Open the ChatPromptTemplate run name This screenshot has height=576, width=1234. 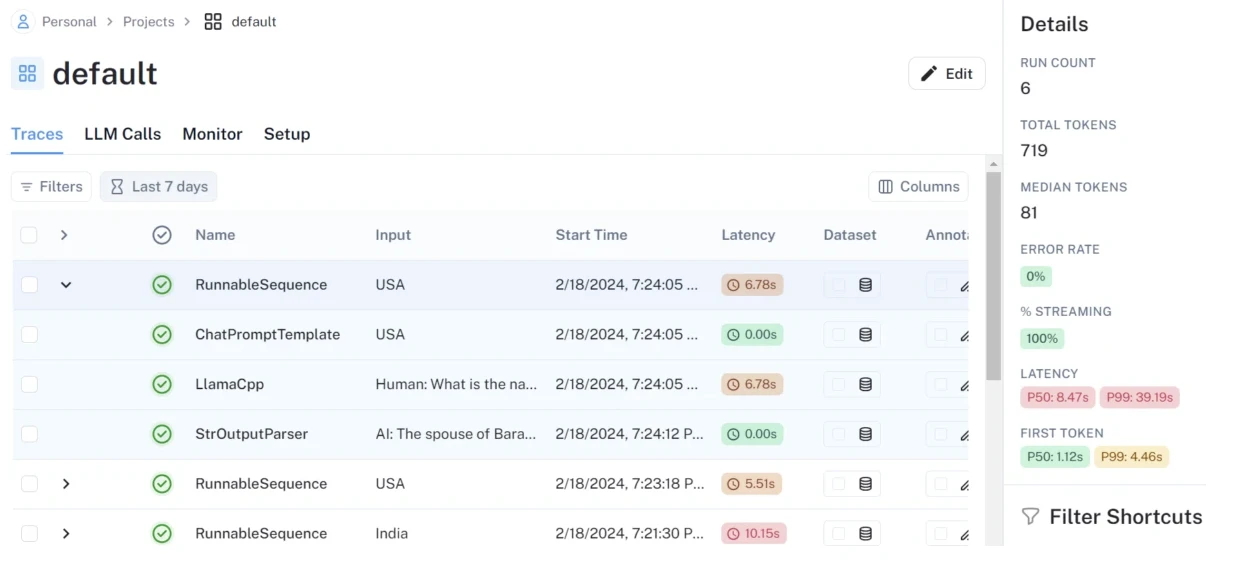click(267, 335)
